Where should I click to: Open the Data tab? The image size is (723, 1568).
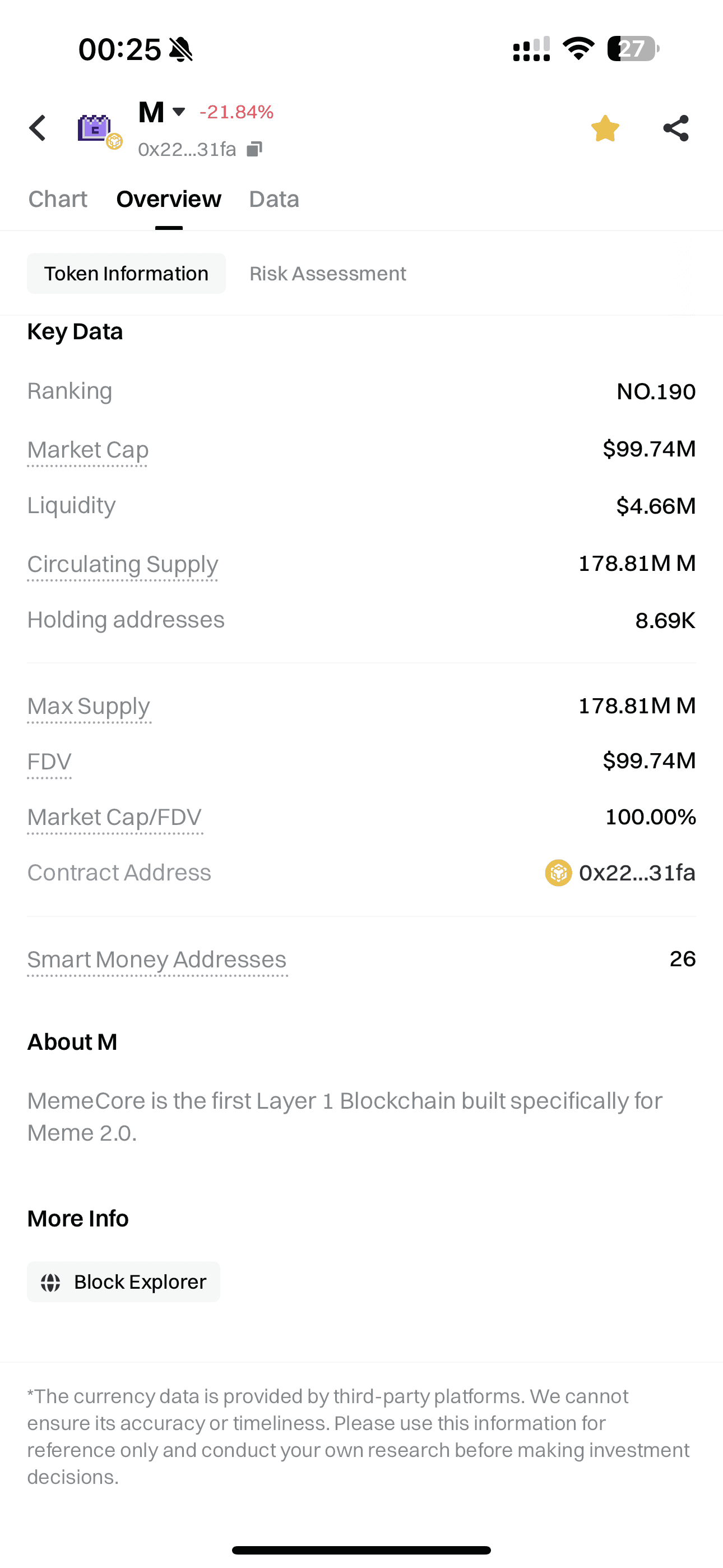point(274,199)
